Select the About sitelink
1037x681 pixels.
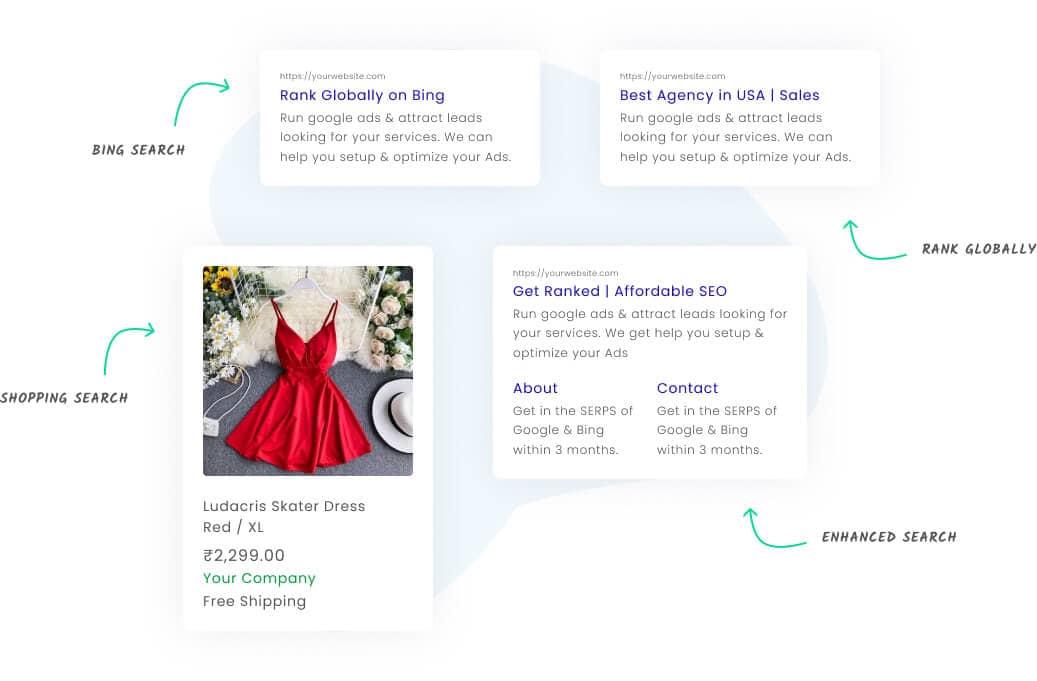click(x=535, y=388)
